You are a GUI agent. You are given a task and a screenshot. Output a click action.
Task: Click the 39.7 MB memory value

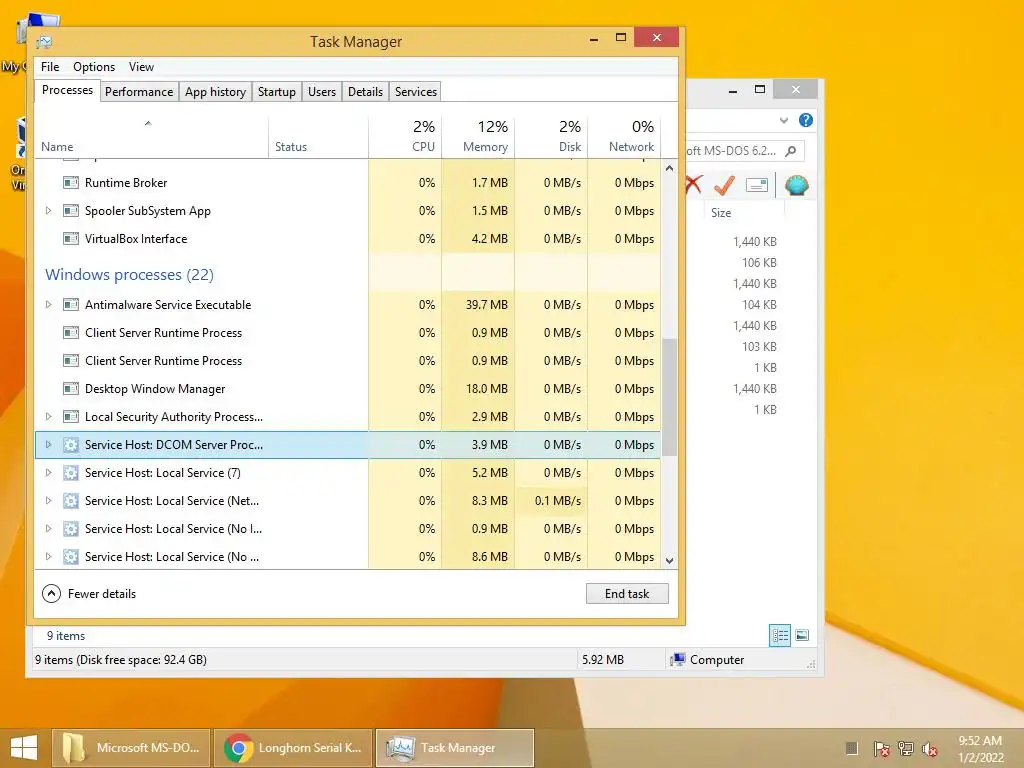coord(487,305)
